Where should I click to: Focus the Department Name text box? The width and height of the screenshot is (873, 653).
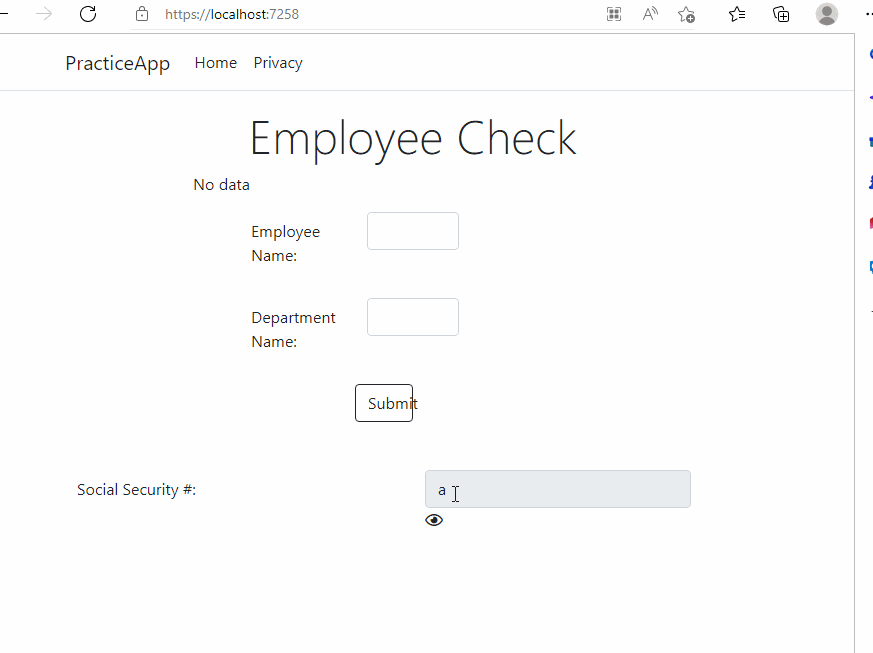click(413, 317)
